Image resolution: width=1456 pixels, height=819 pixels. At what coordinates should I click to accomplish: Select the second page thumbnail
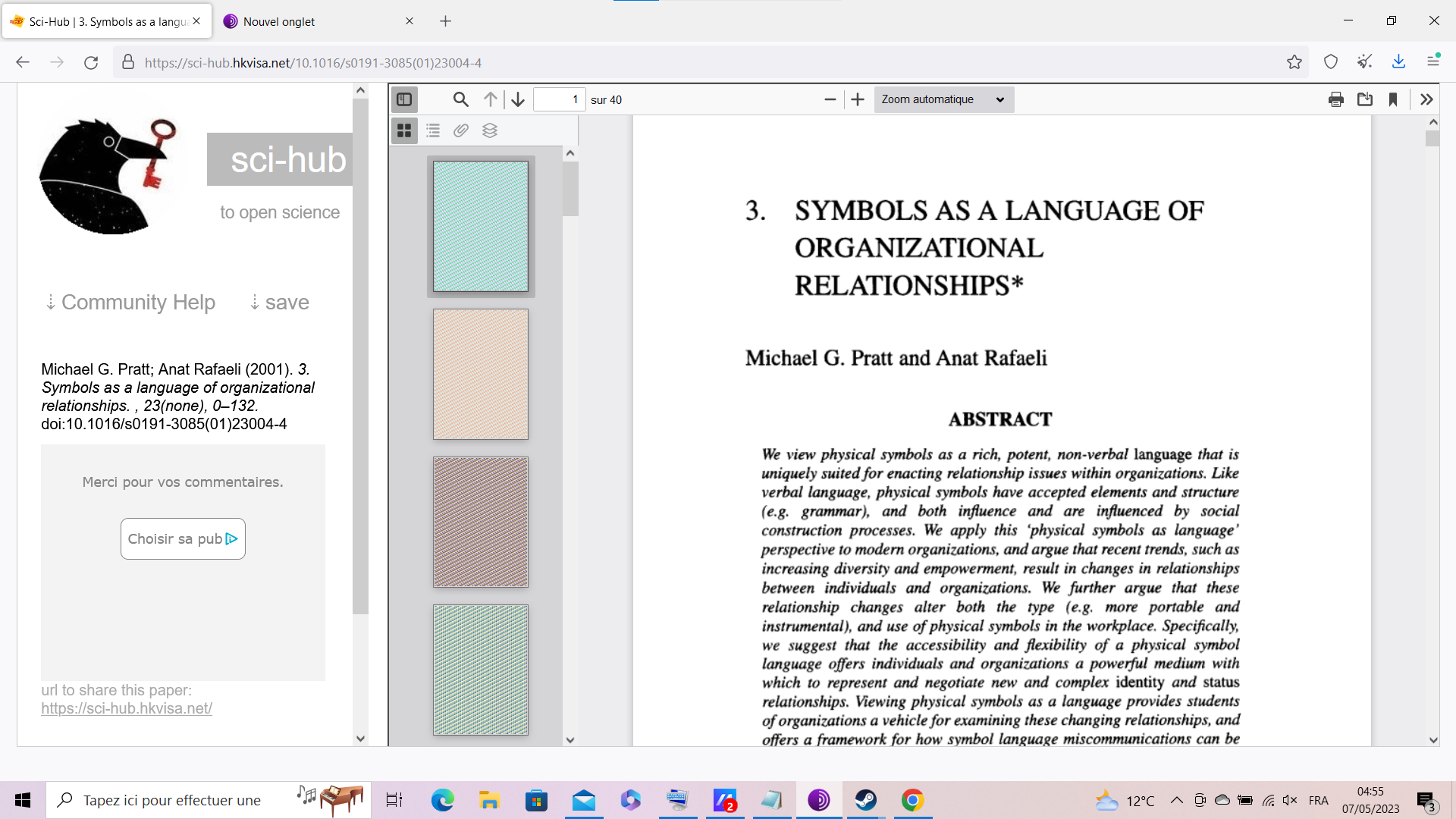[x=480, y=374]
